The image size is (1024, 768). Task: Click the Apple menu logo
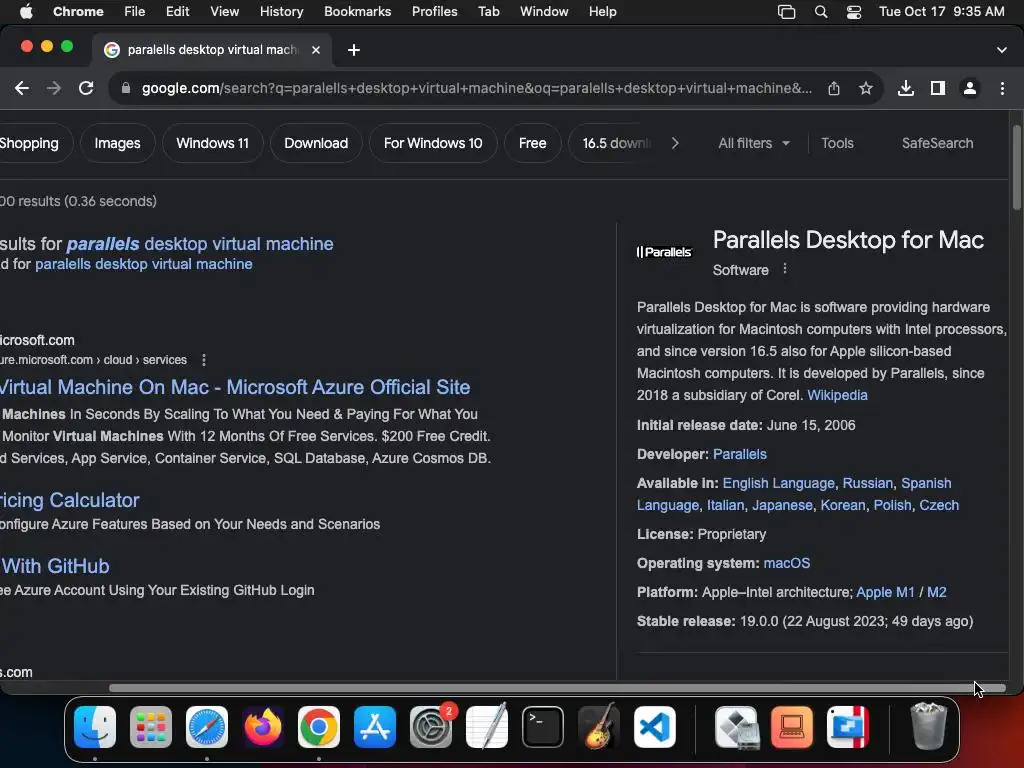(26, 12)
